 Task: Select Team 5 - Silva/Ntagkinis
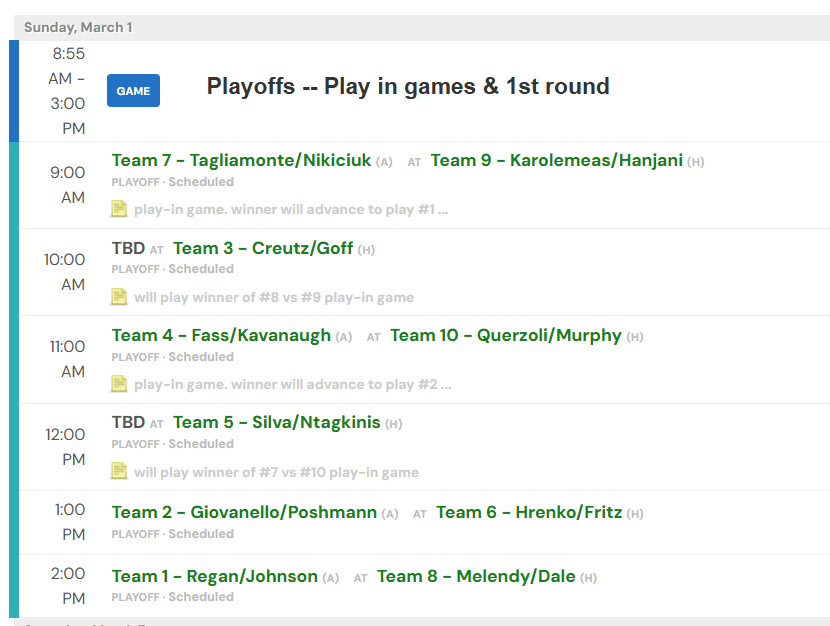coord(276,422)
